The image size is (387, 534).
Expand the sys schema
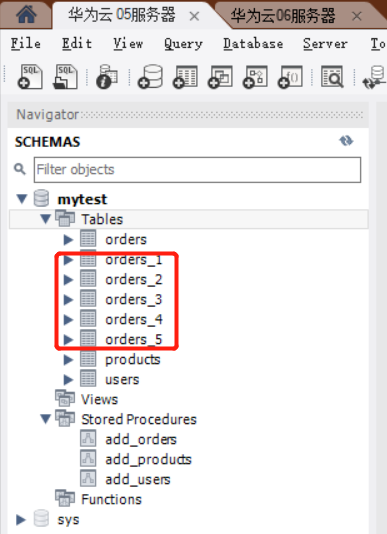tap(21, 519)
